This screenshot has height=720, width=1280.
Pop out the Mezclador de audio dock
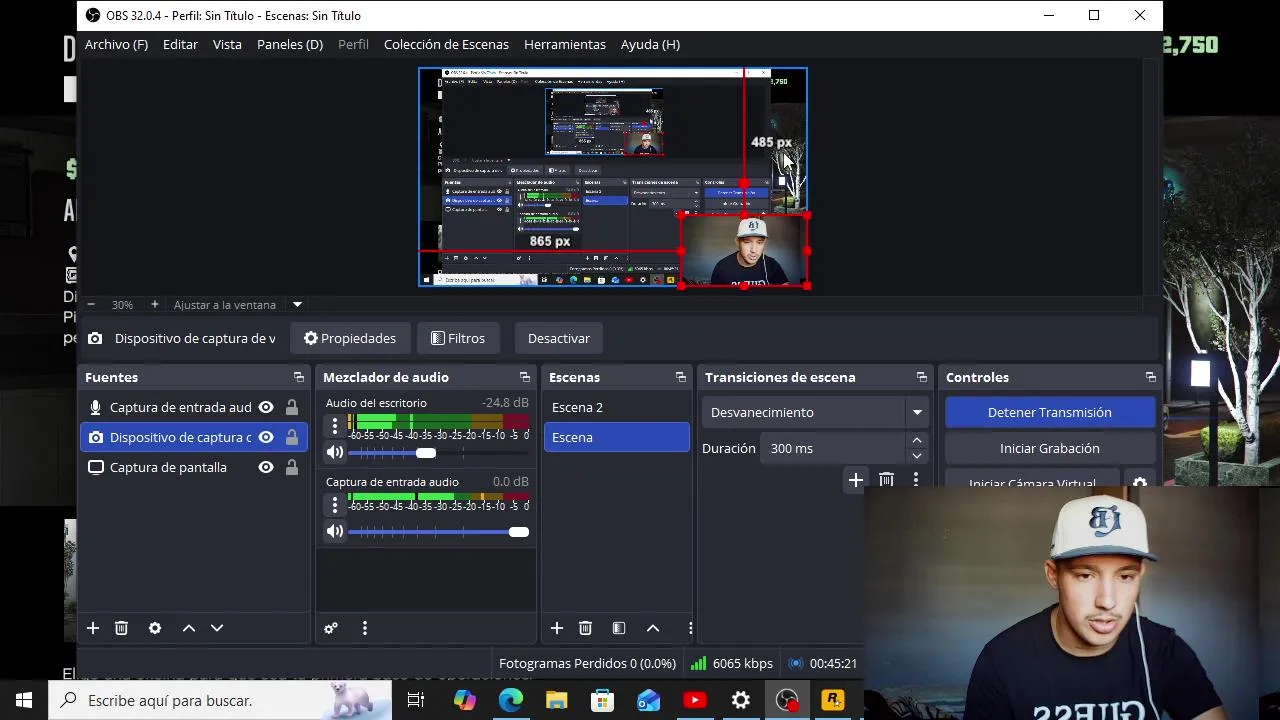tap(525, 377)
